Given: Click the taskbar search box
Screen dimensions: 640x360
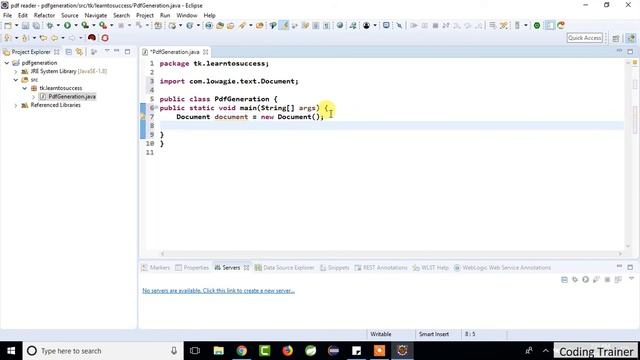Looking at the screenshot, I should click(x=103, y=351).
